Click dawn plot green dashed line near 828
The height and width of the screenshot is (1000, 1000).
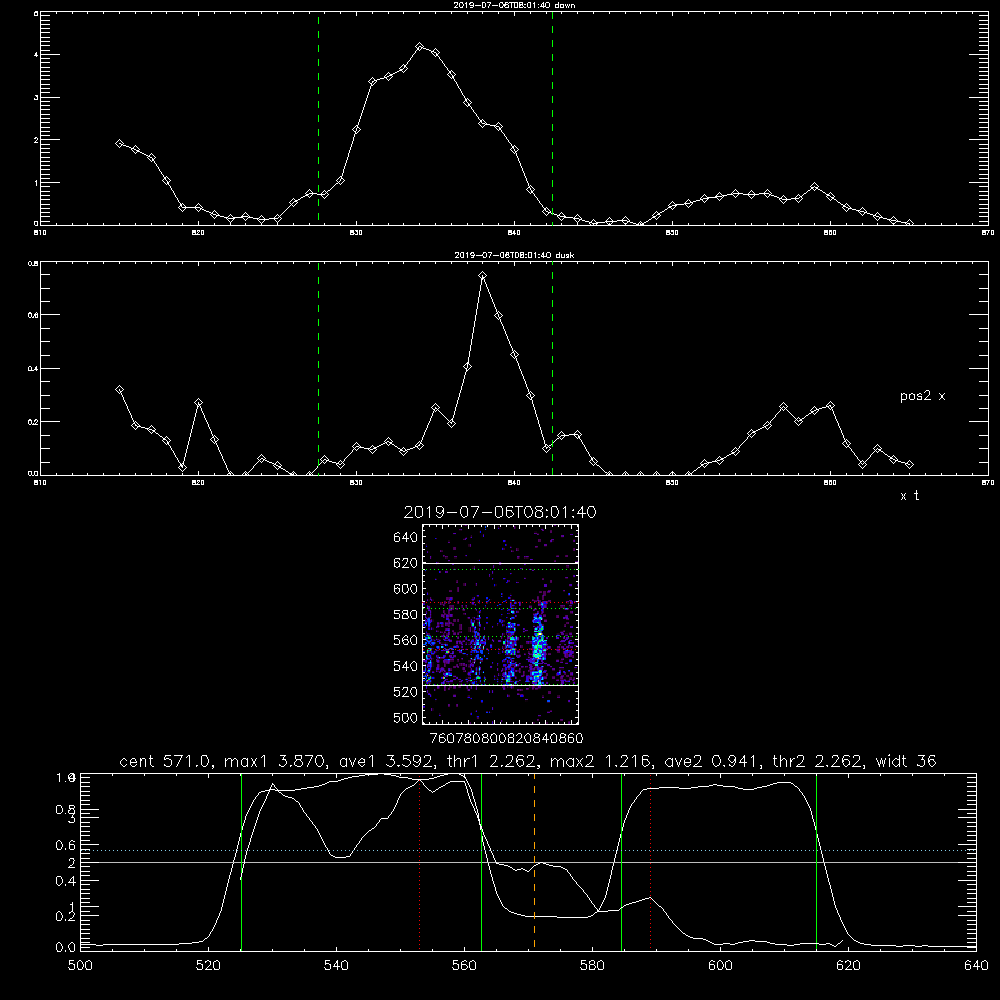click(318, 118)
